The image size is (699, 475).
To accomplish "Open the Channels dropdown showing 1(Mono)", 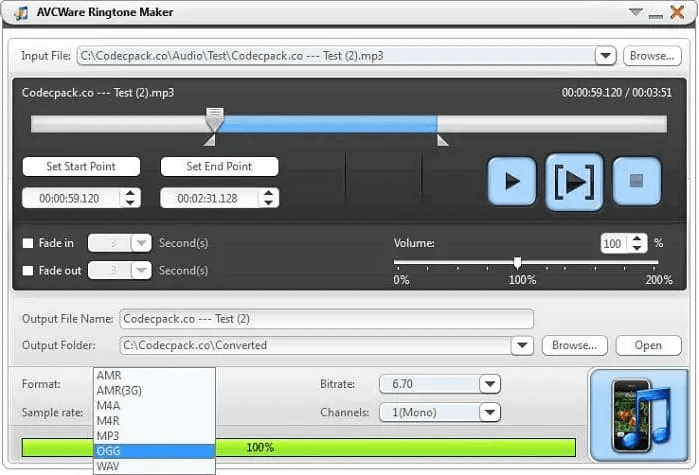I will (489, 412).
